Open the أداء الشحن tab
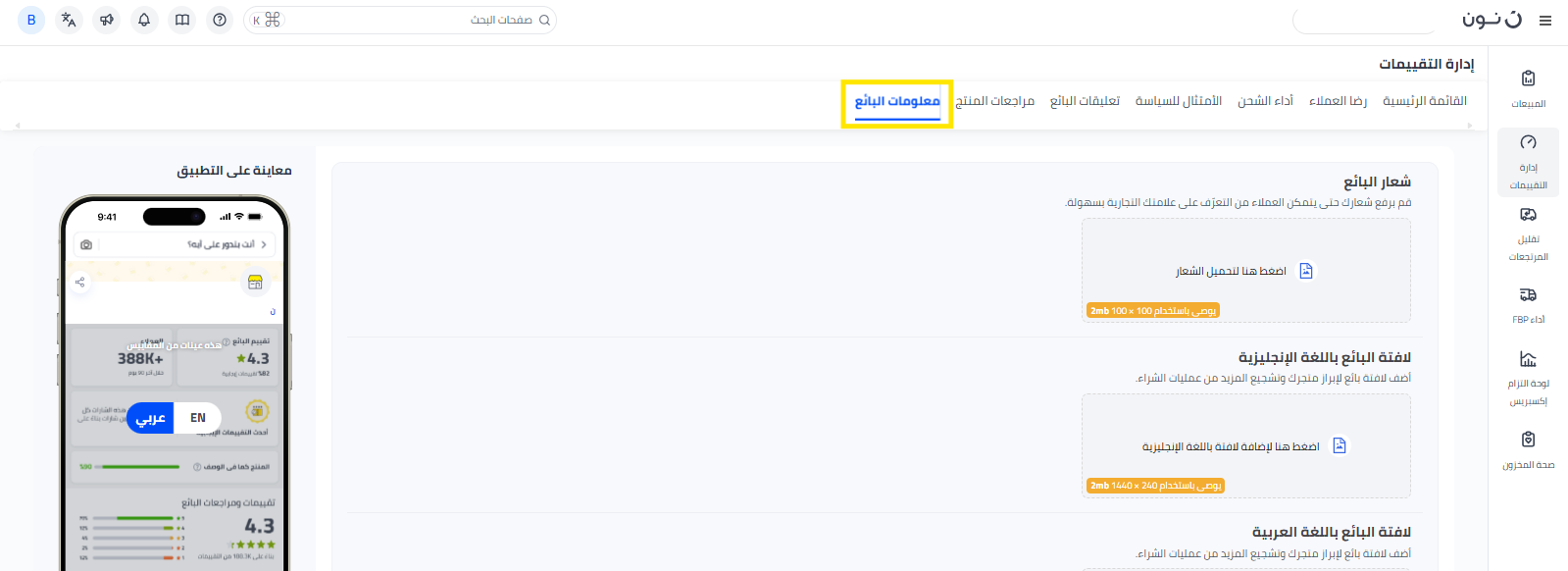The height and width of the screenshot is (571, 1568). tap(1265, 101)
